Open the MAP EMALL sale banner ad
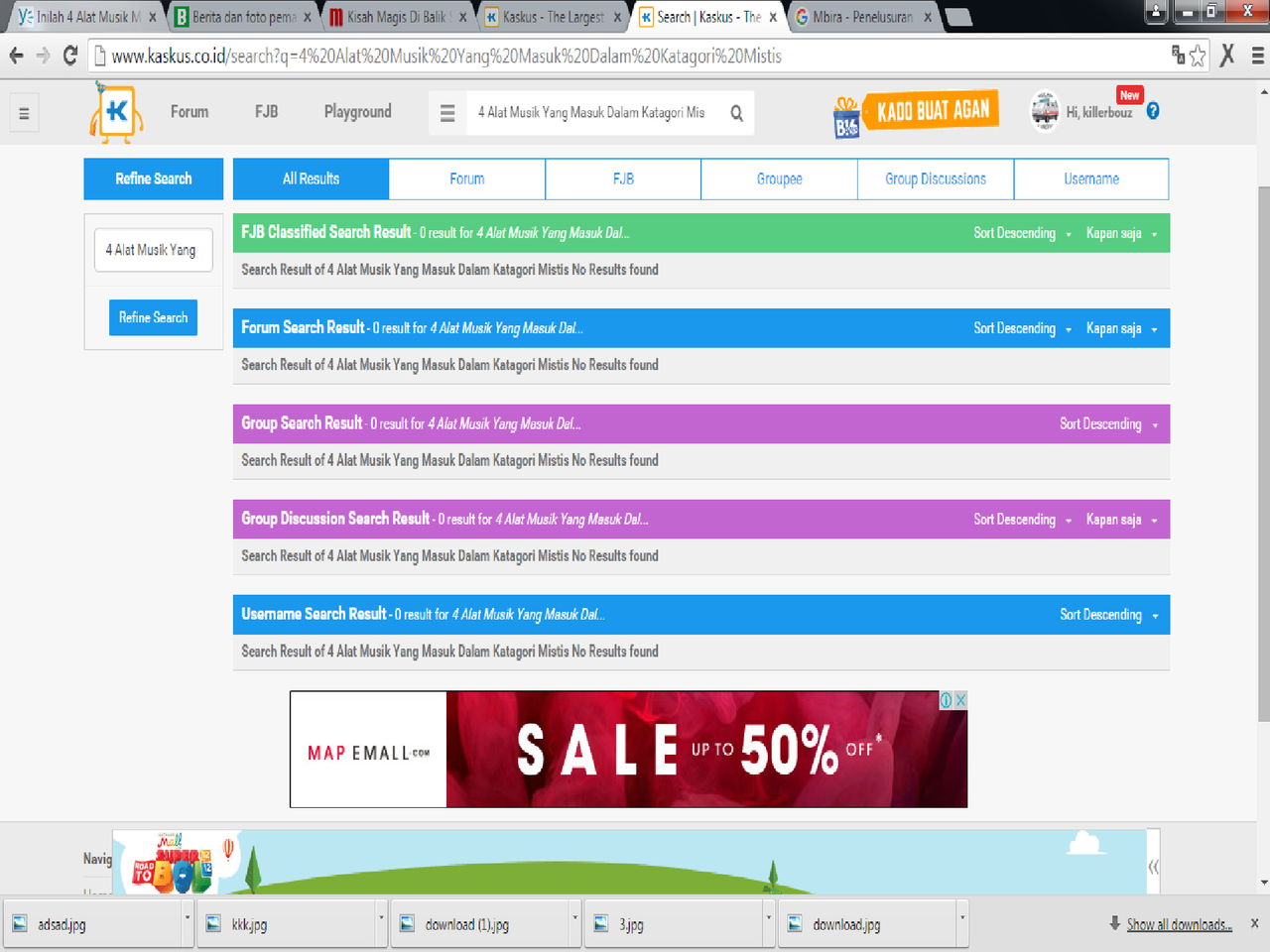The height and width of the screenshot is (952, 1270). [628, 749]
